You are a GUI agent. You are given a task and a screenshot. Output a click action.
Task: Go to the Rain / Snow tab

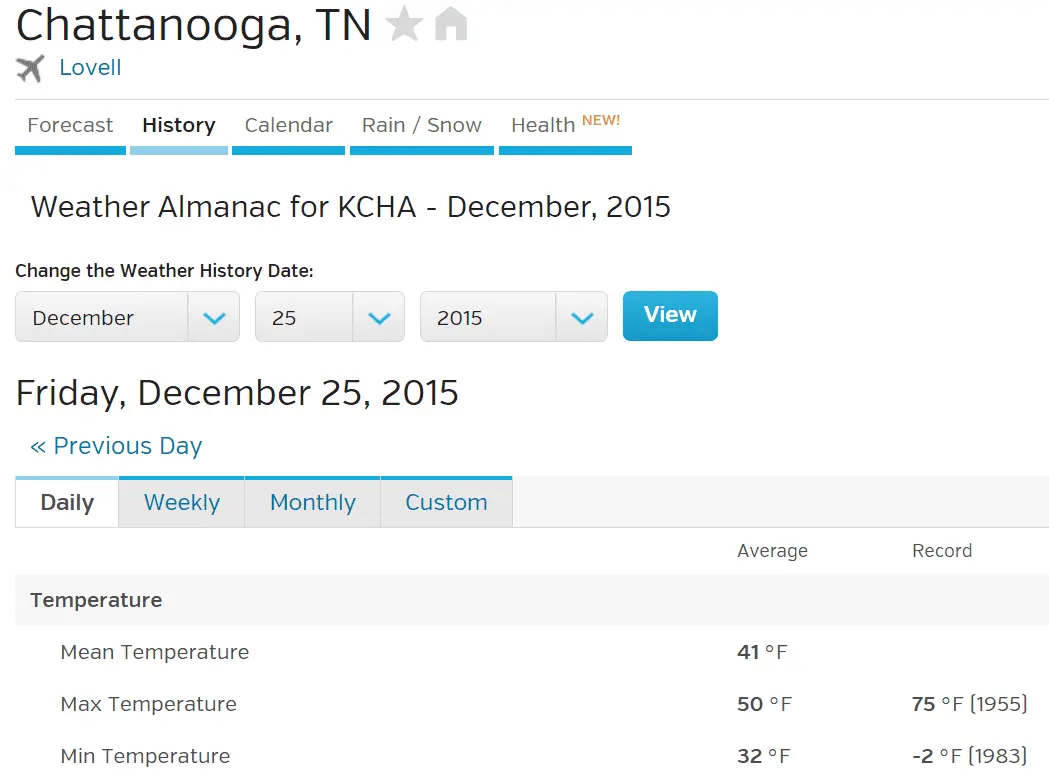click(x=421, y=126)
